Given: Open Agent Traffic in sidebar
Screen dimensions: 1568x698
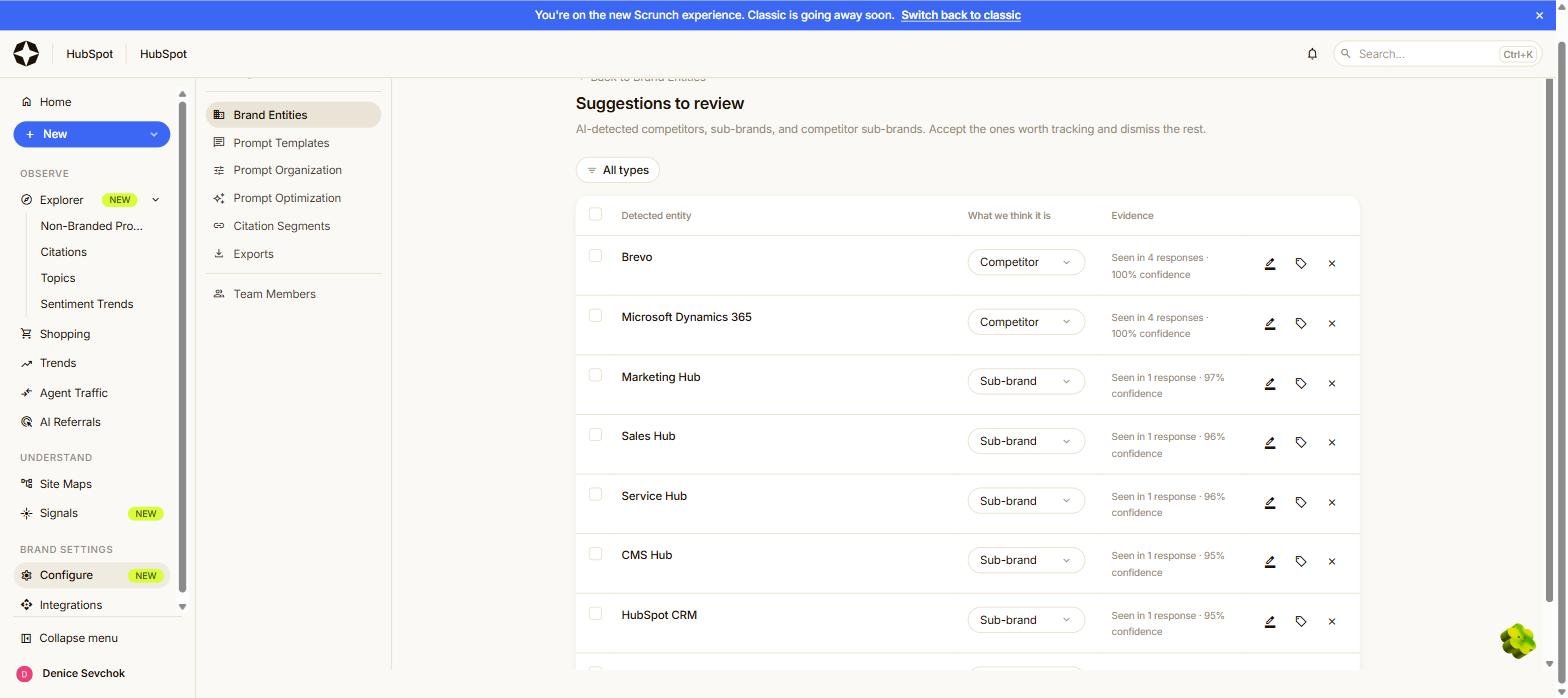Looking at the screenshot, I should tap(92, 393).
